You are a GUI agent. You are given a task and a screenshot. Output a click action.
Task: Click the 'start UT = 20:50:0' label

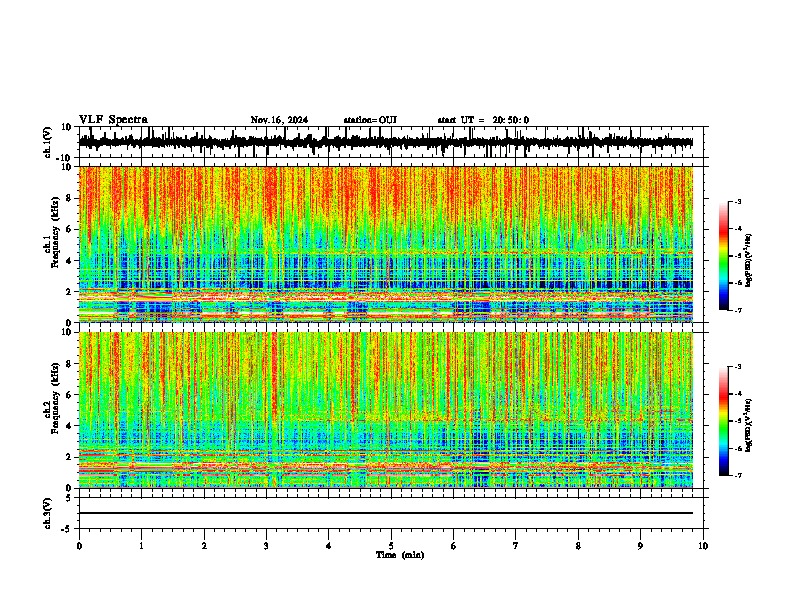tap(483, 120)
